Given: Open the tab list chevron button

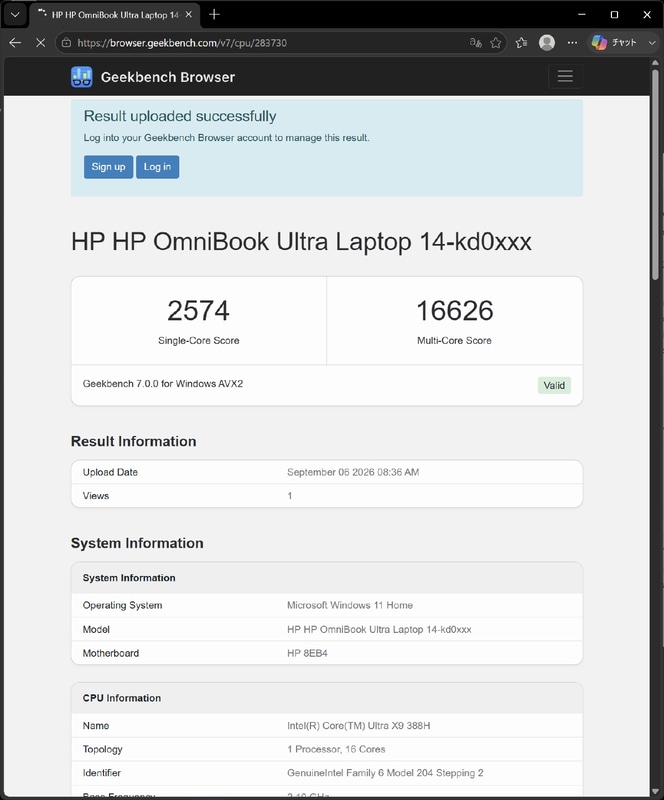Looking at the screenshot, I should pyautogui.click(x=15, y=15).
